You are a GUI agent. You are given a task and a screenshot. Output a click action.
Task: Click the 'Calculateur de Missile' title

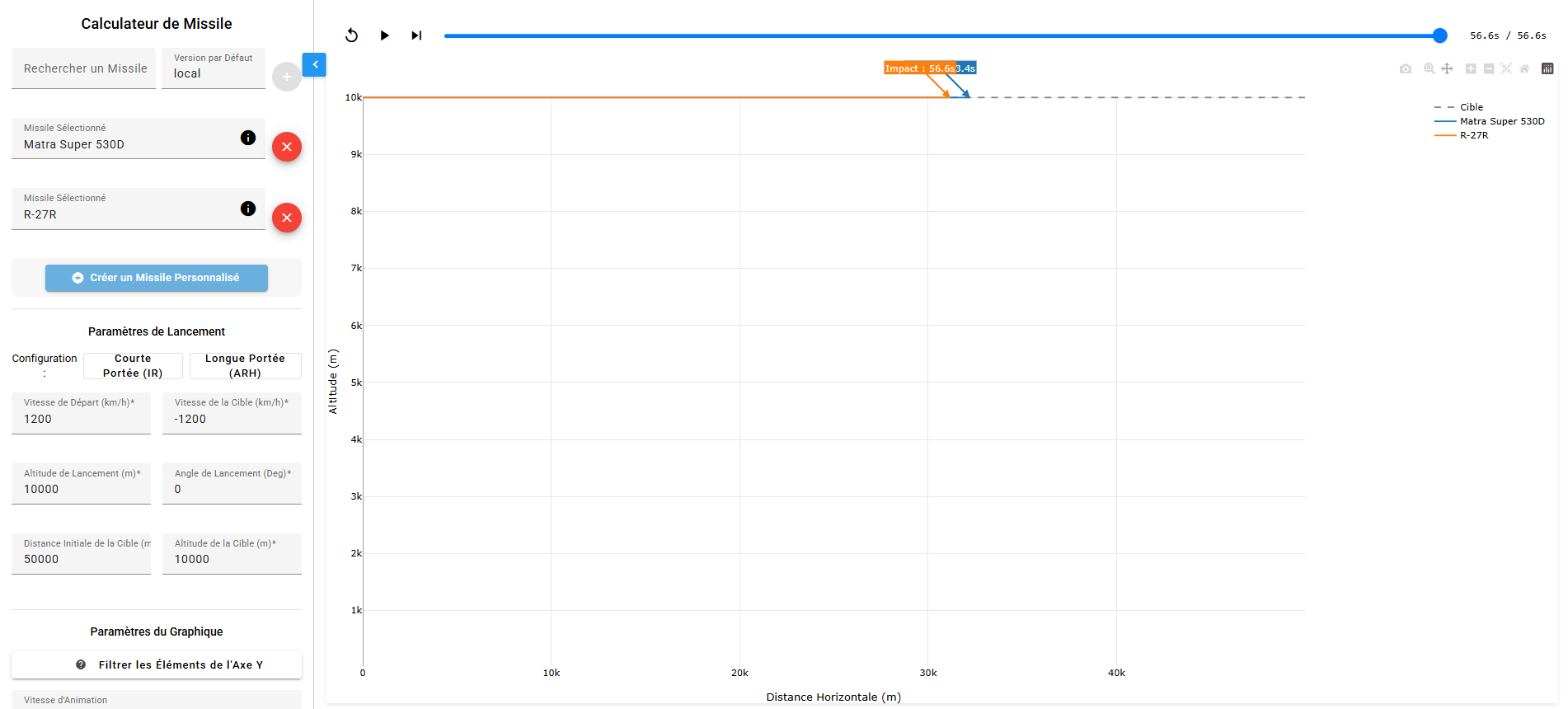(x=157, y=24)
